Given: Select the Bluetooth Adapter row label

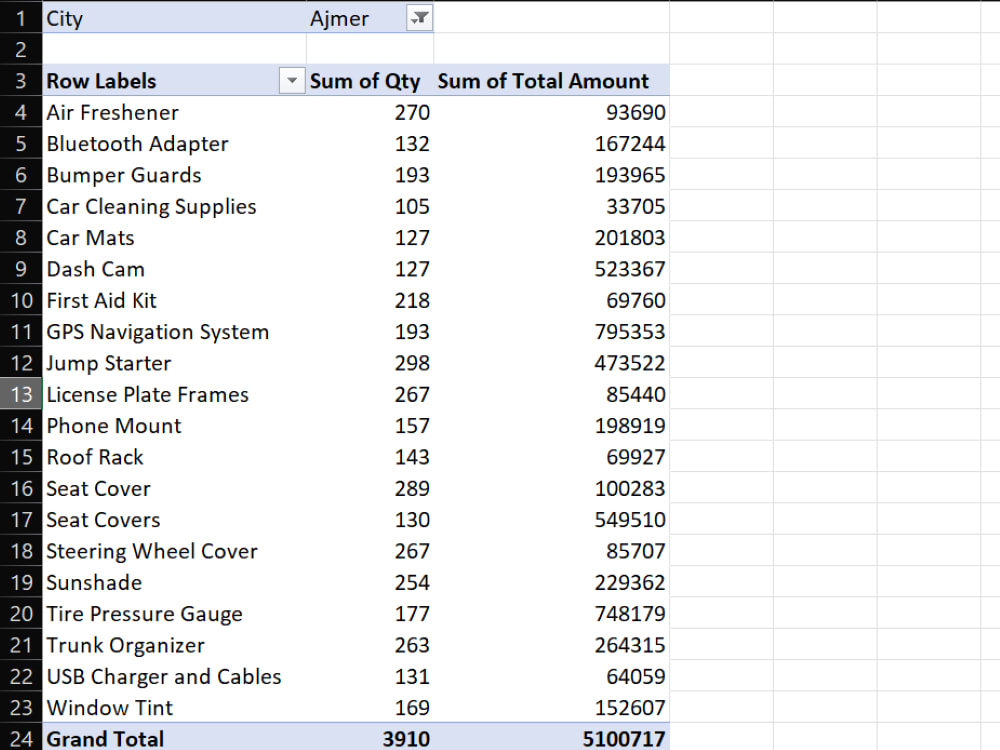Looking at the screenshot, I should click(x=174, y=143).
